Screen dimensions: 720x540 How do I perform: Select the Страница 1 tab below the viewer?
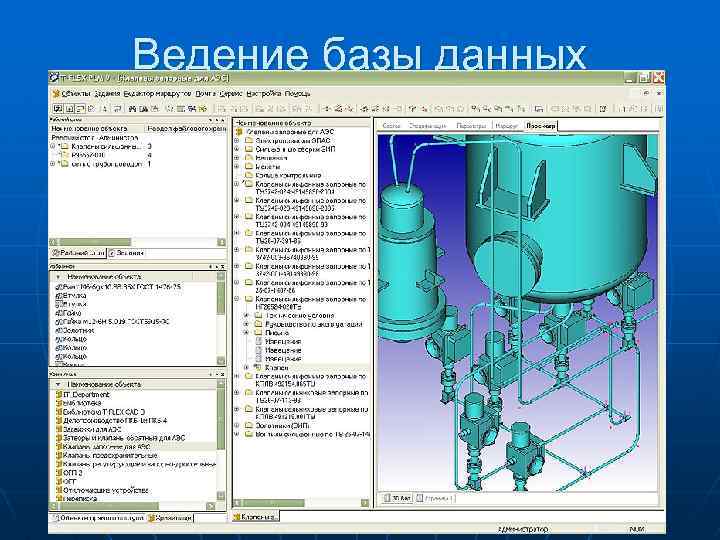coord(435,498)
